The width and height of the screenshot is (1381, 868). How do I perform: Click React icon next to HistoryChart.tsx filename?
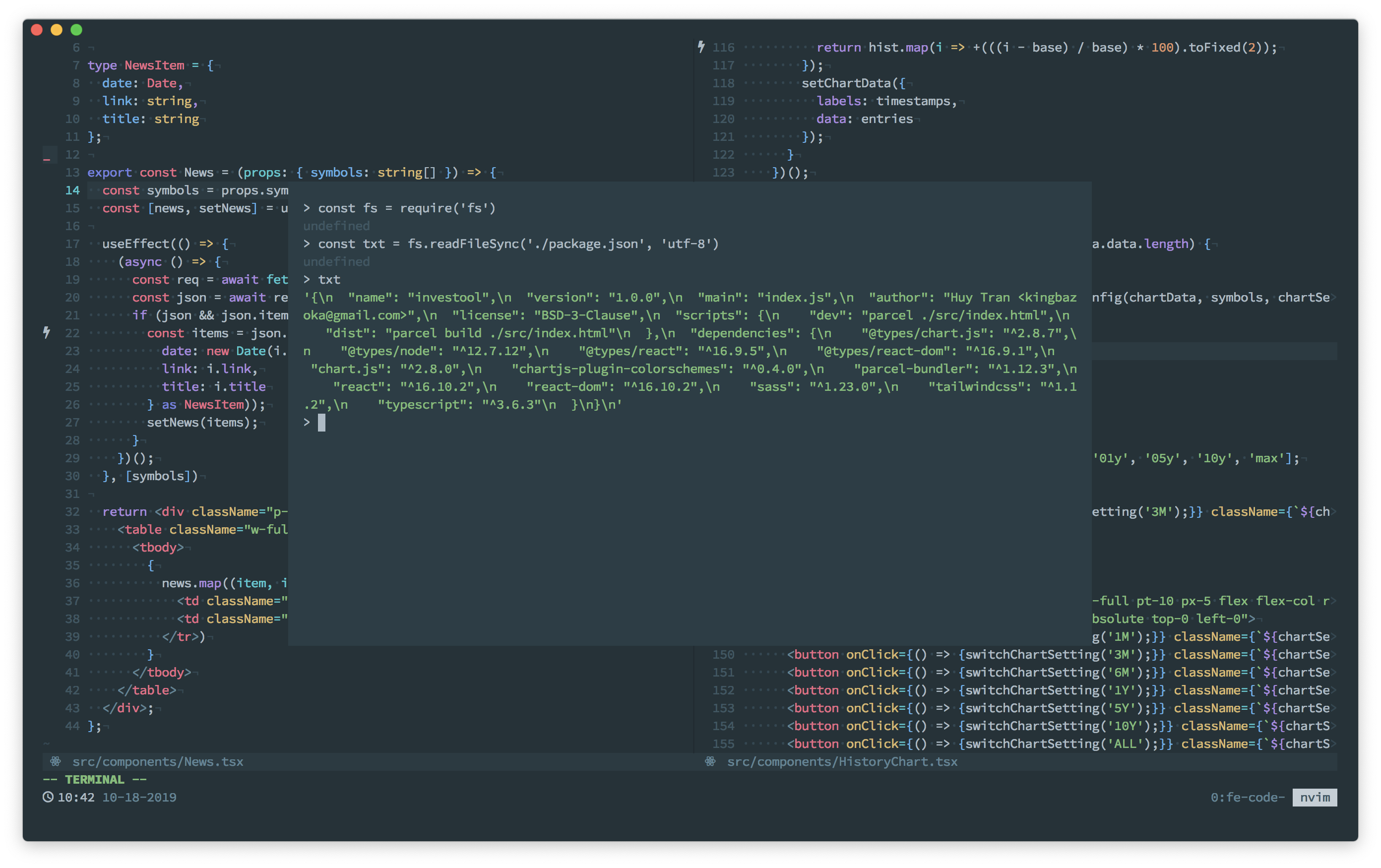click(710, 761)
